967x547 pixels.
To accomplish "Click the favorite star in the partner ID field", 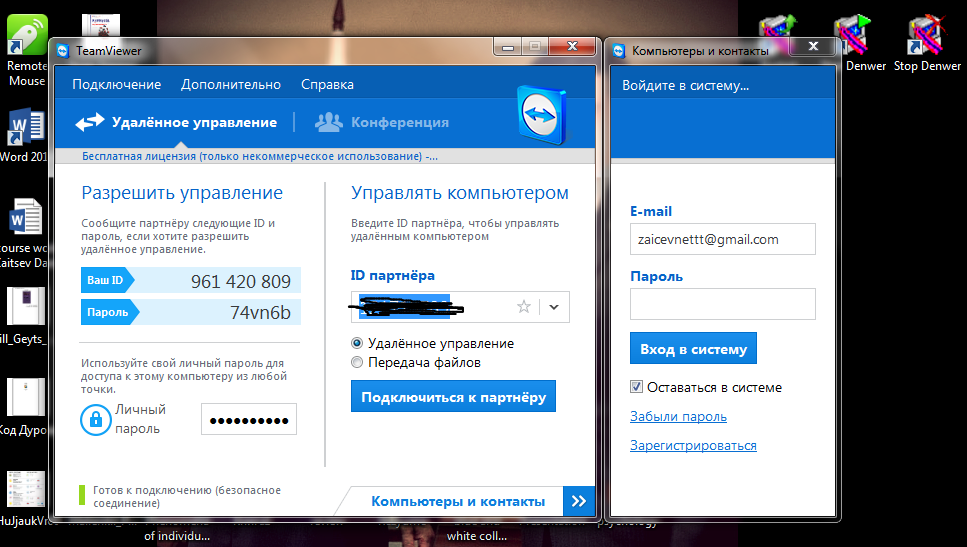I will coord(524,306).
